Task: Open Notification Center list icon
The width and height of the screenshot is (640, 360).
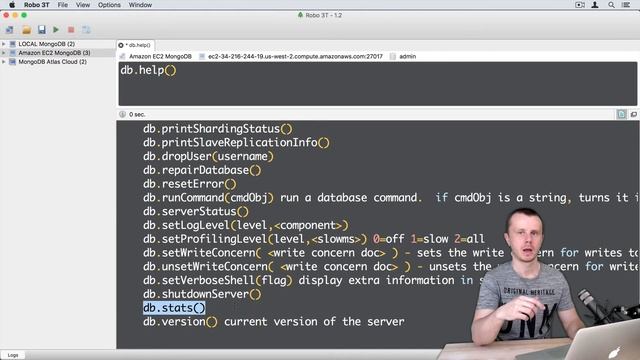Action: pos(626,5)
